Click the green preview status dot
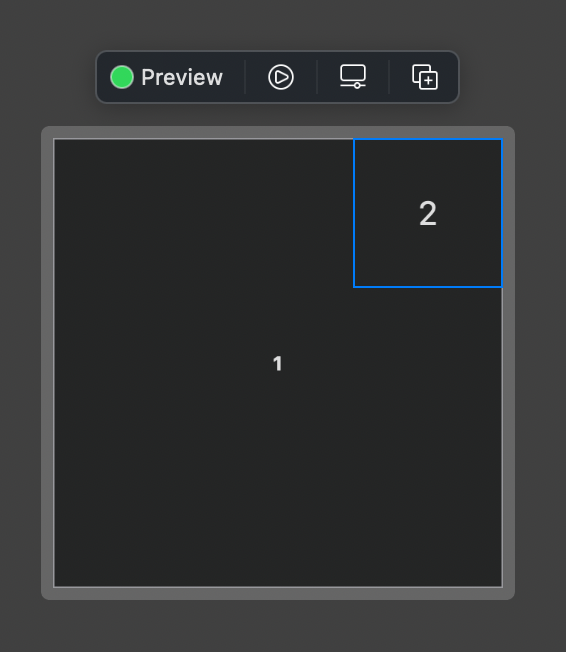 coord(122,77)
